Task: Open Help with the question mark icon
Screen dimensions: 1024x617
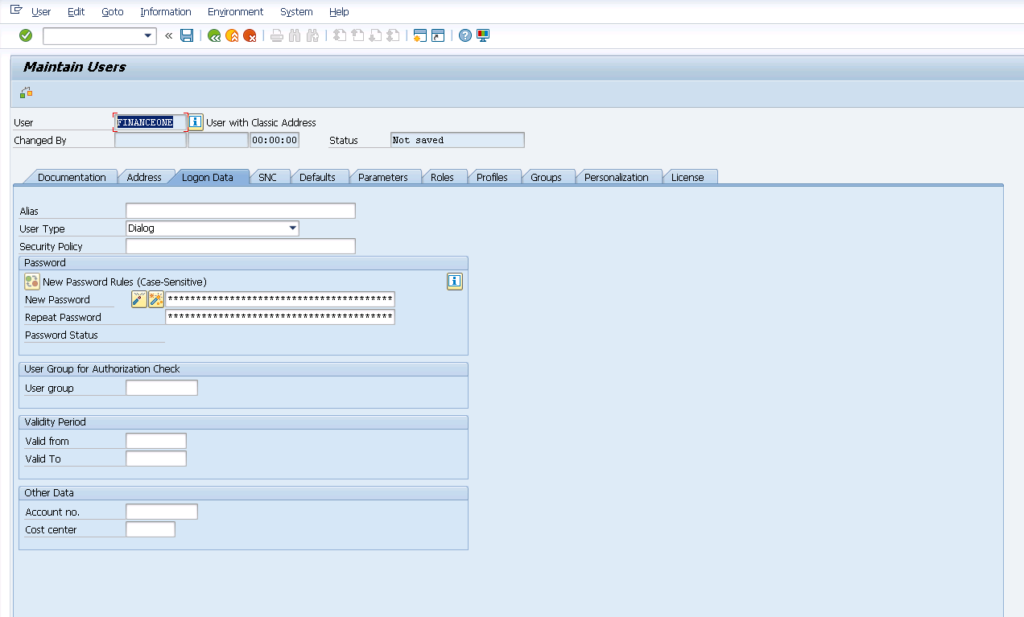Action: [x=465, y=36]
